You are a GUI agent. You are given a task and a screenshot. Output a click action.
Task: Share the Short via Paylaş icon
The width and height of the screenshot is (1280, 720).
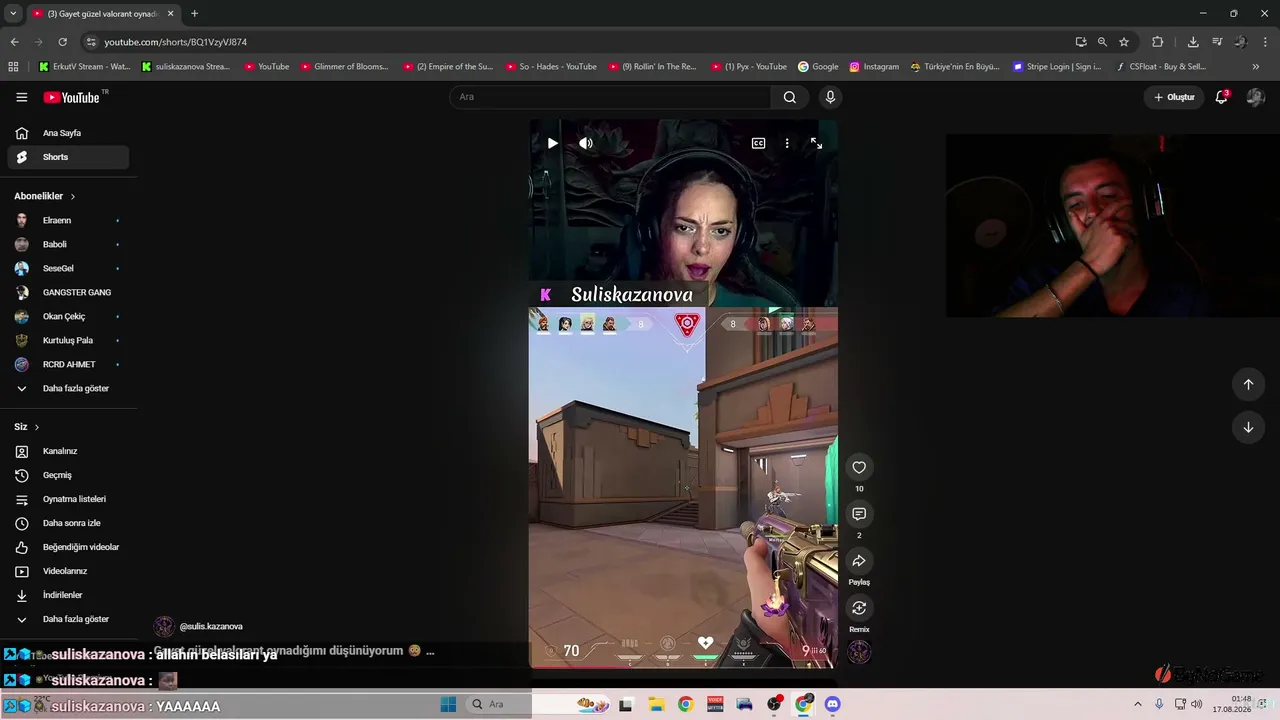tap(859, 561)
